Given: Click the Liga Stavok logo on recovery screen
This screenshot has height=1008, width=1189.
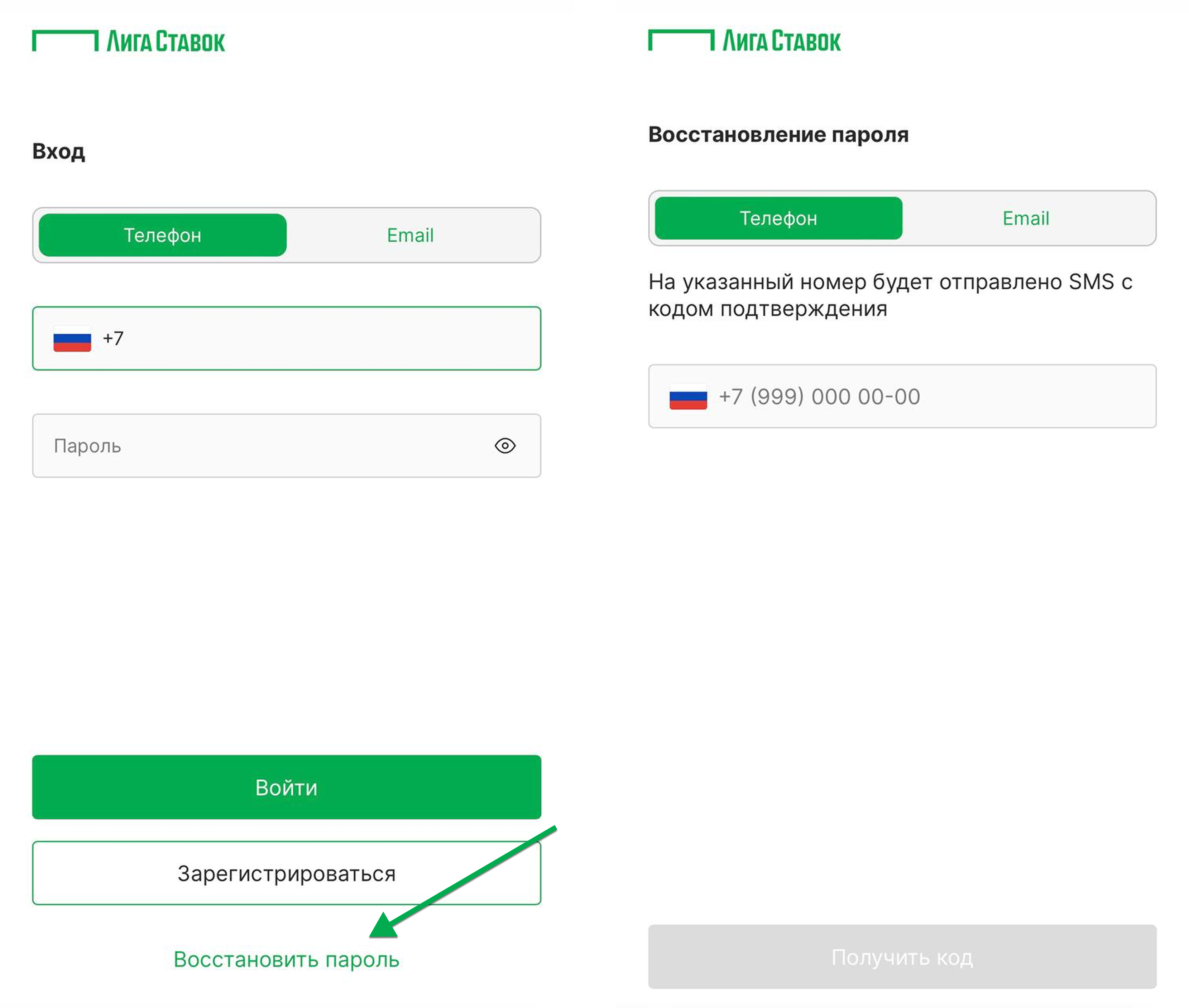Looking at the screenshot, I should coord(744,40).
